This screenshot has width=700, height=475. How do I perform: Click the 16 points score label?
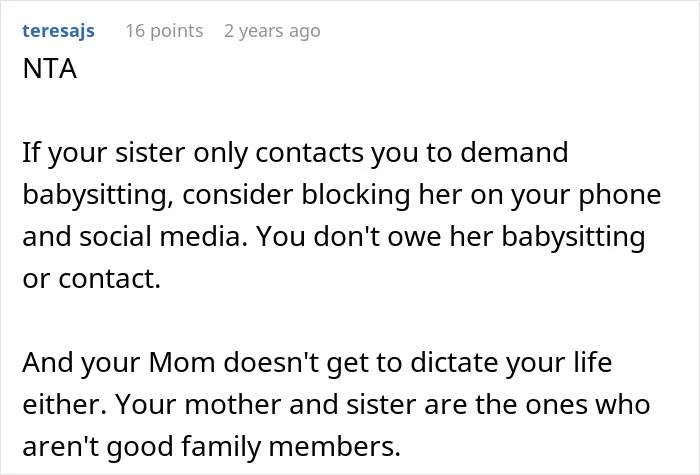(164, 31)
